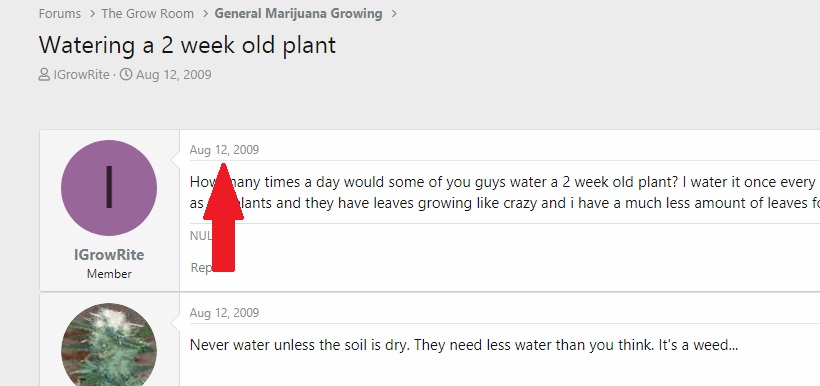820x386 pixels.
Task: Click thread start date beside clock icon
Action: (x=174, y=75)
